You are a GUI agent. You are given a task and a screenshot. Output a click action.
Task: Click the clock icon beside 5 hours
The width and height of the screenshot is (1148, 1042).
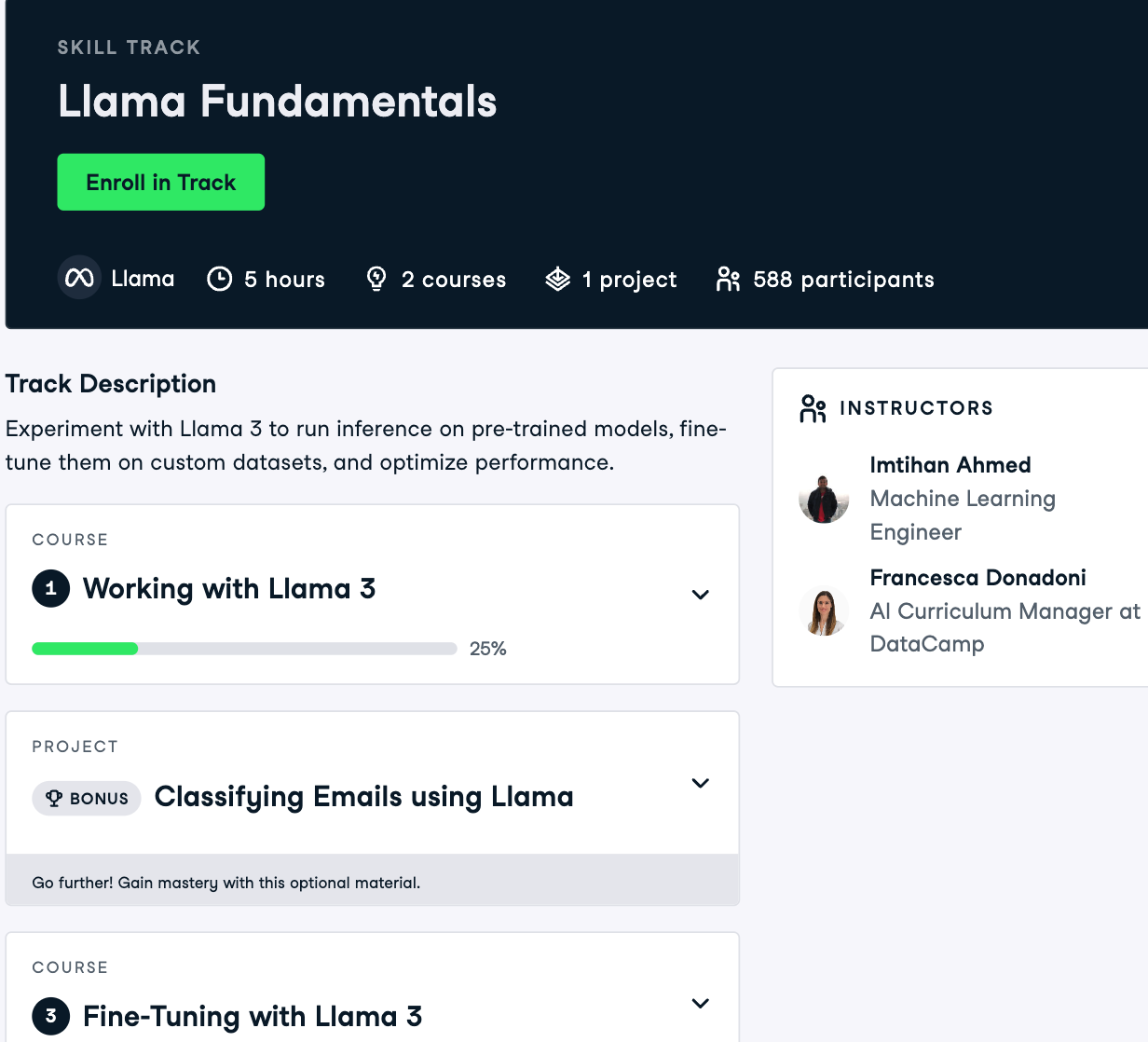[219, 279]
